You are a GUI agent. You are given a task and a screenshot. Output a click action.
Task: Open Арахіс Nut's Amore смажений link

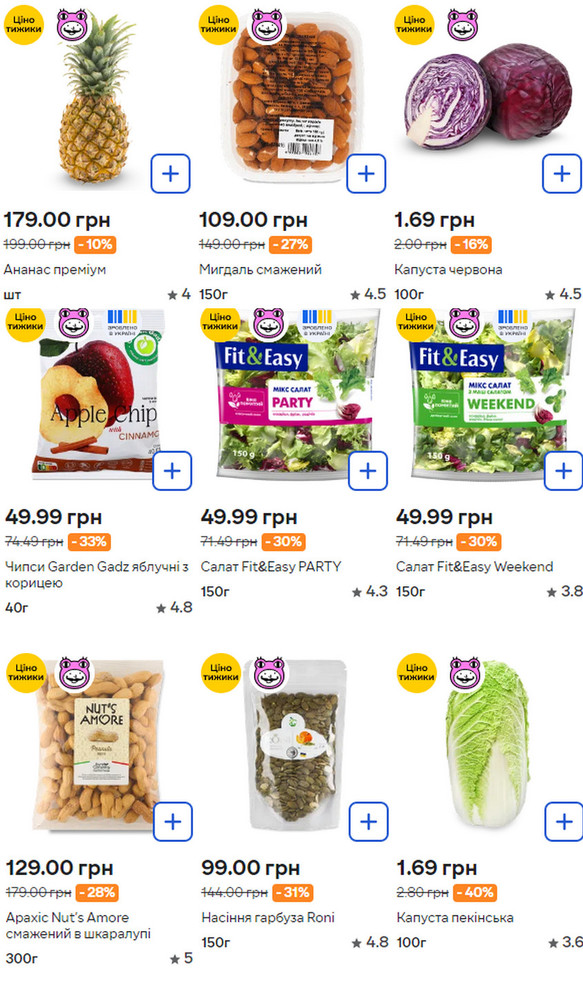click(x=78, y=925)
